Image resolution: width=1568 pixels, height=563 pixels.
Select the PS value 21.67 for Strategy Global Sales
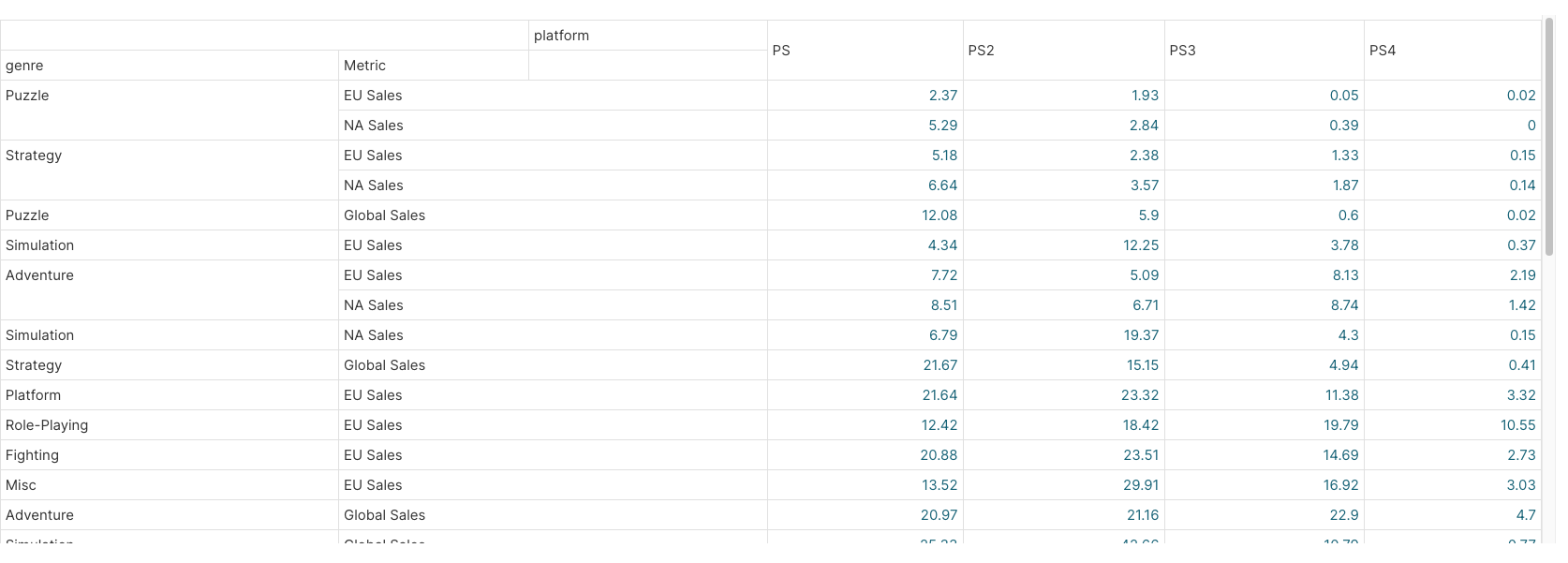click(x=939, y=365)
